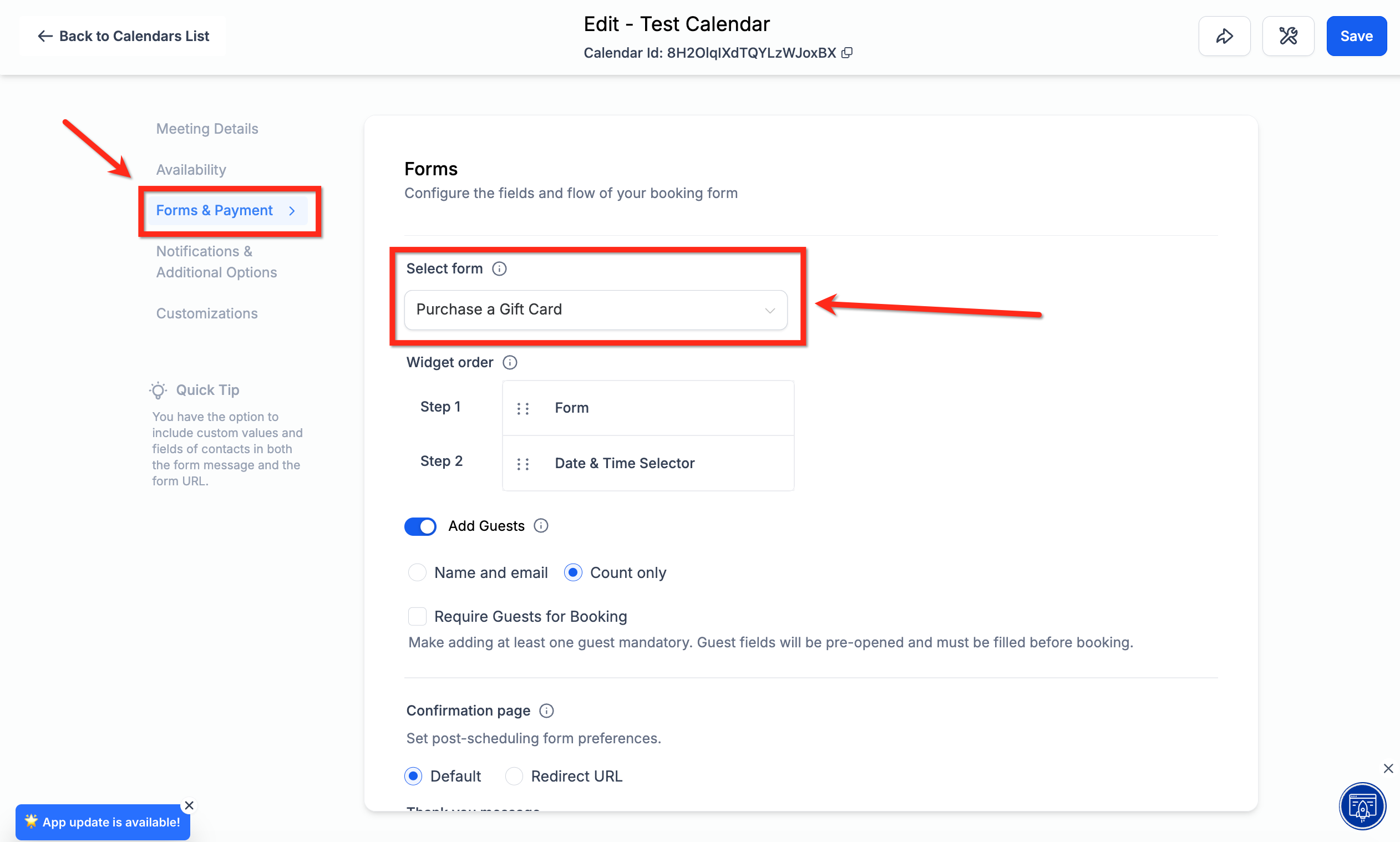Click the drag handle for Form step
The height and width of the screenshot is (842, 1400).
coord(523,408)
